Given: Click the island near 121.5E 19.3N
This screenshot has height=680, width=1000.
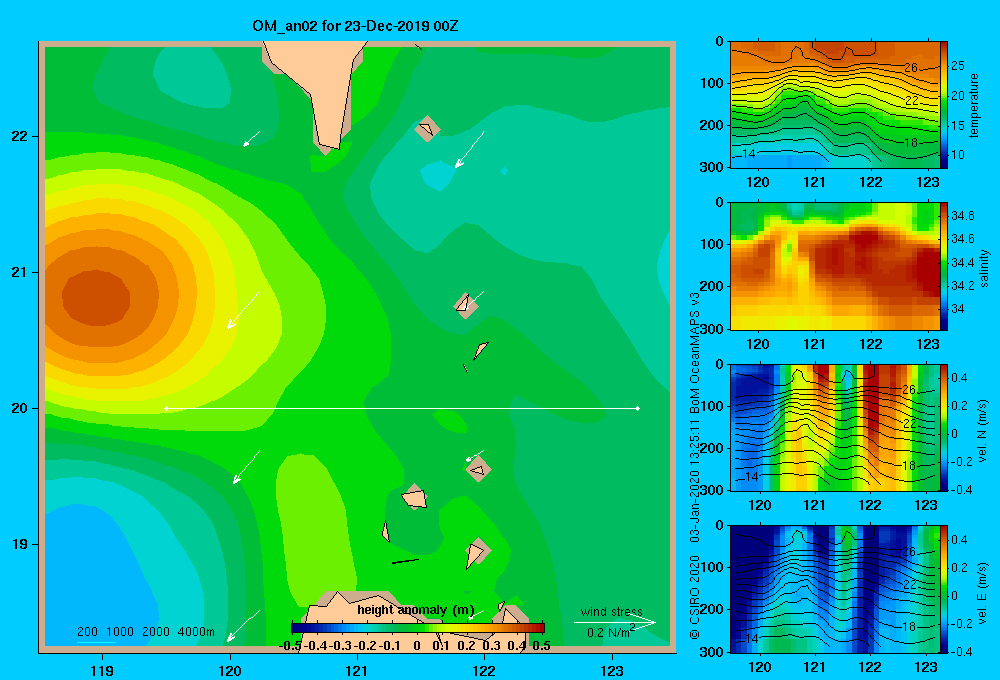Looking at the screenshot, I should pos(415,497).
